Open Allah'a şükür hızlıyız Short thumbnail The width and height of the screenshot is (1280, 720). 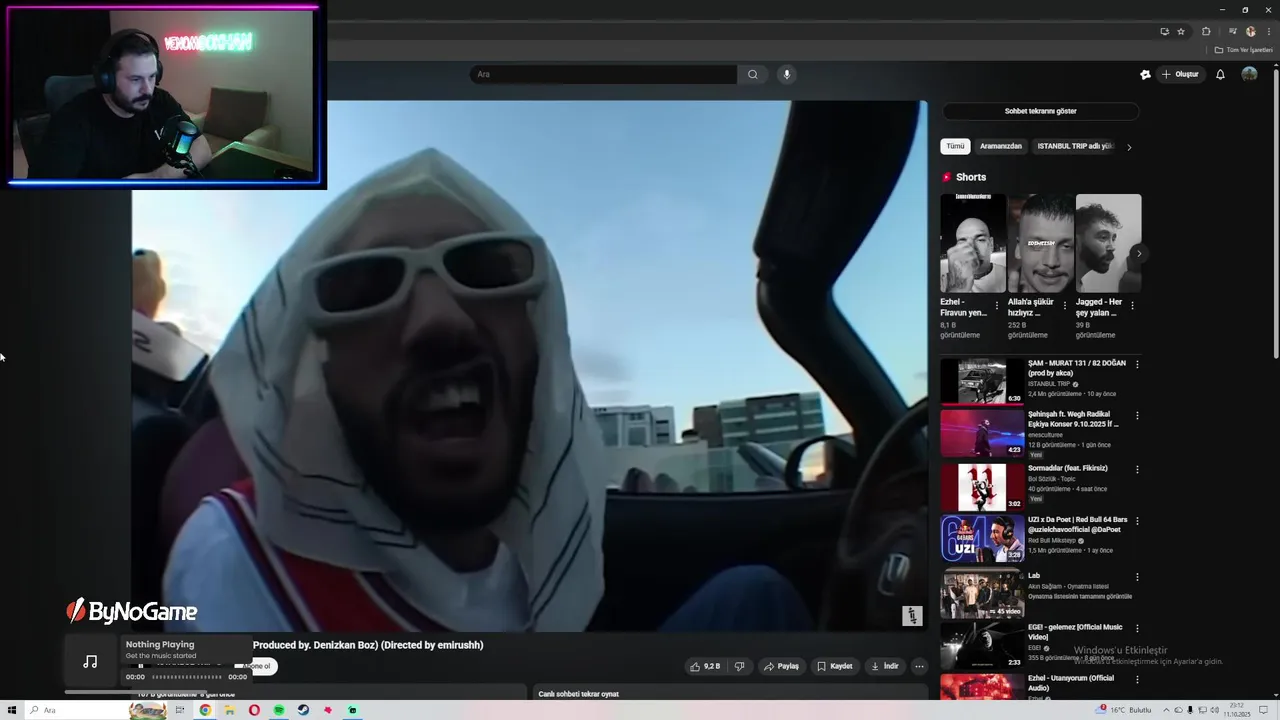point(1040,243)
